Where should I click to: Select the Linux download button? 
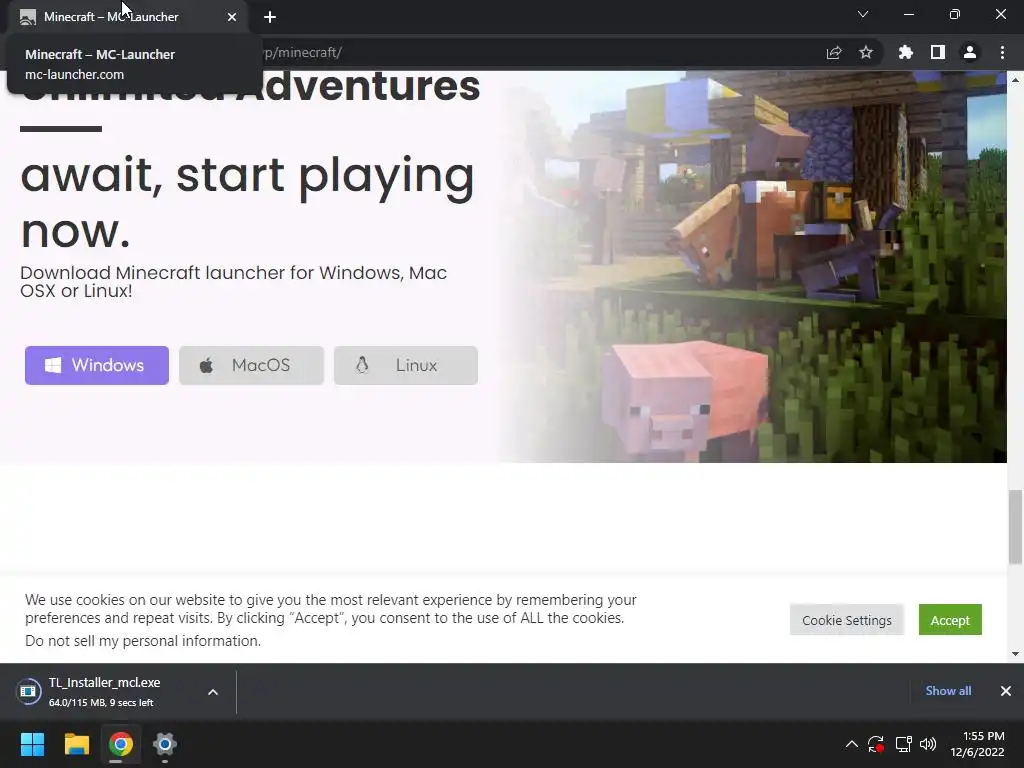(x=406, y=365)
